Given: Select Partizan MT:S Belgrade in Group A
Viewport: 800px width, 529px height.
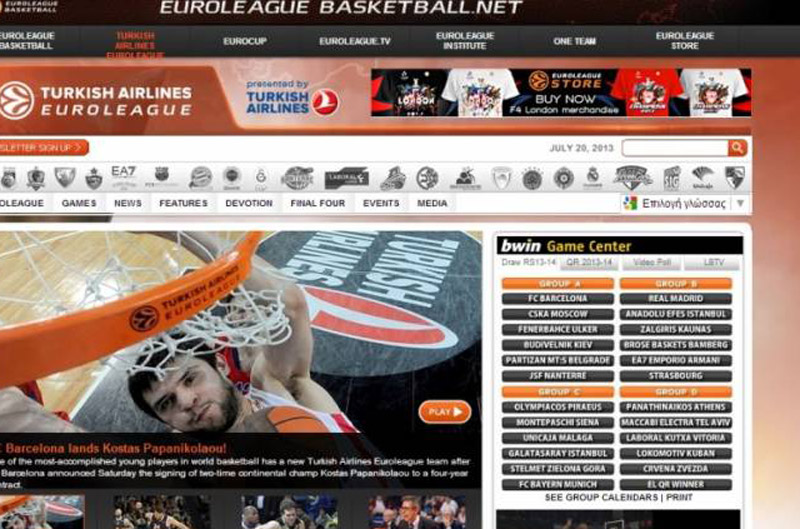Looking at the screenshot, I should 558,361.
